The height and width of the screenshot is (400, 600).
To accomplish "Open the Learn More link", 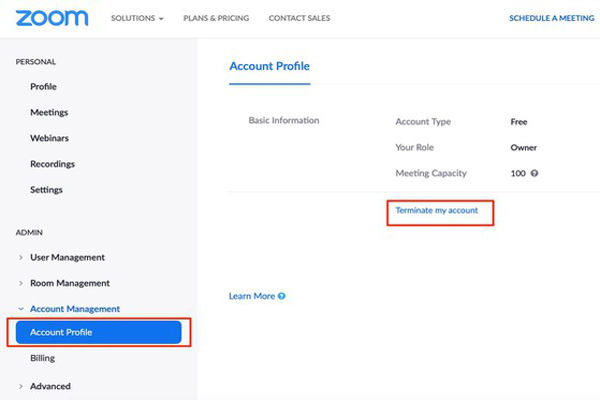I will [252, 296].
